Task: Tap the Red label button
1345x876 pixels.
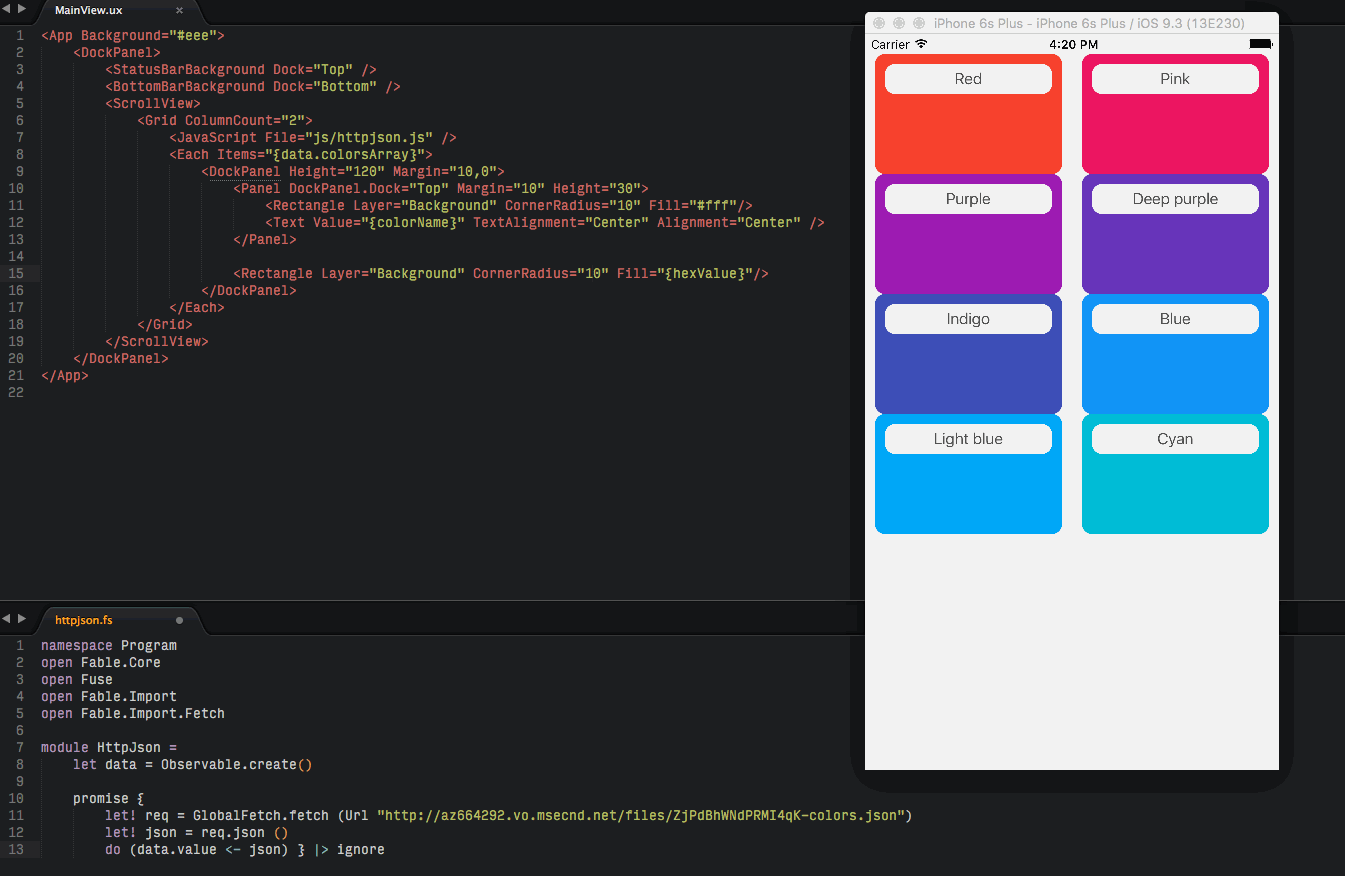Action: (x=968, y=79)
